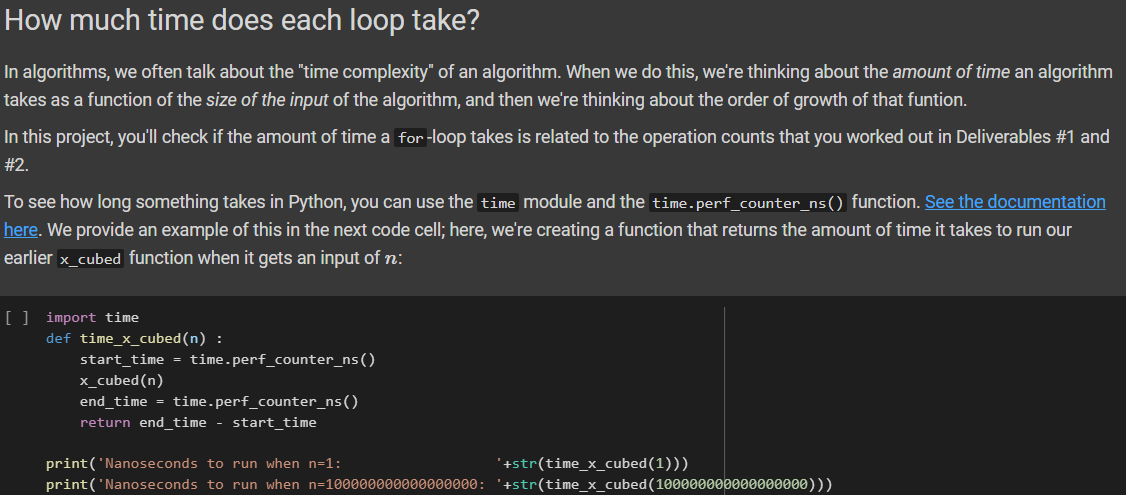The width and height of the screenshot is (1126, 495).
Task: Click the 'start_time = time.perf_counter_ns()' line
Action: pos(228,359)
